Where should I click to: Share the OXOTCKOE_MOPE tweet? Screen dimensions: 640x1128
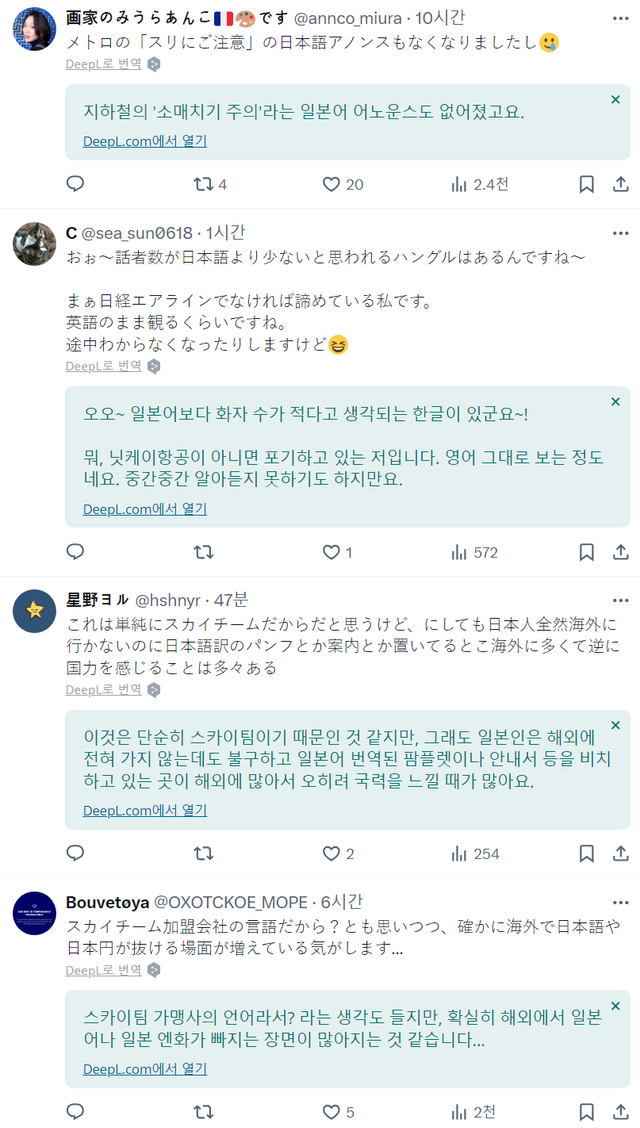(x=620, y=1111)
